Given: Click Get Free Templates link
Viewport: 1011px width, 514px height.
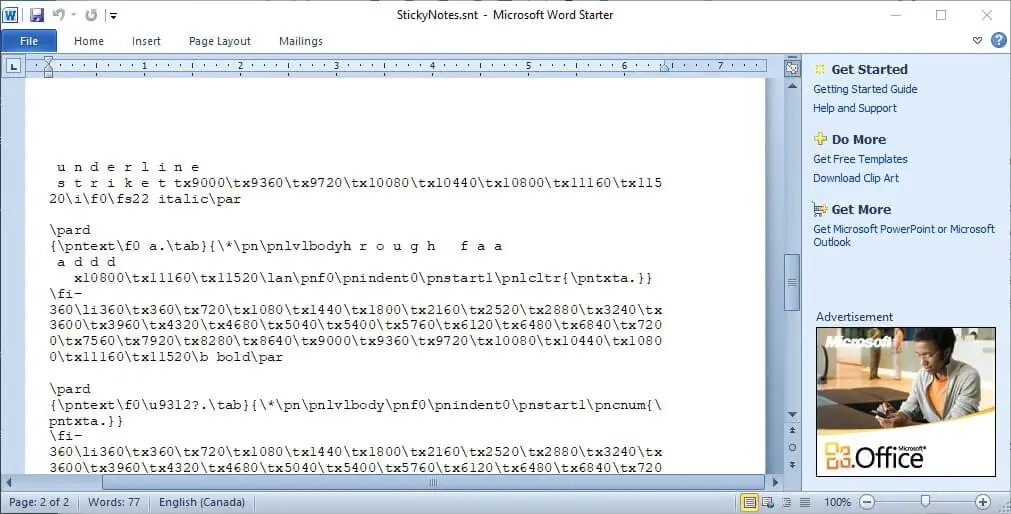Looking at the screenshot, I should coord(859,159).
